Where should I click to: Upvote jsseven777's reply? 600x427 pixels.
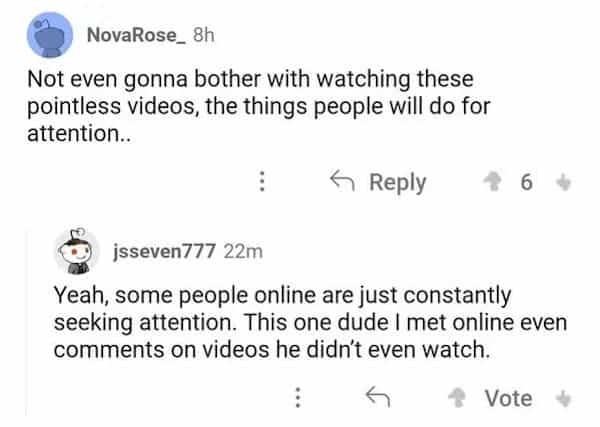click(x=458, y=398)
